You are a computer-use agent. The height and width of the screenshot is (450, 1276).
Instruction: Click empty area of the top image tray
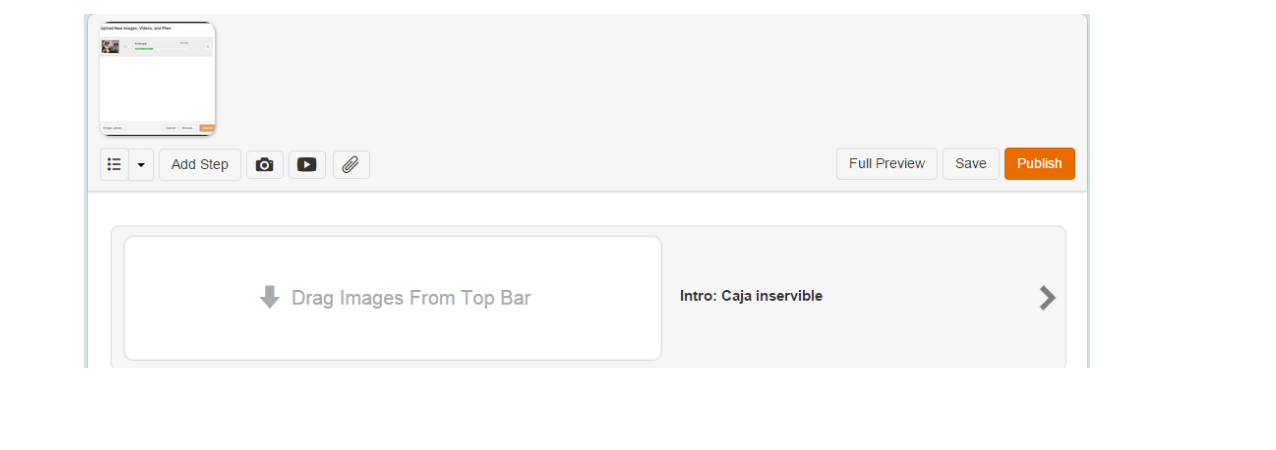[x=650, y=80]
